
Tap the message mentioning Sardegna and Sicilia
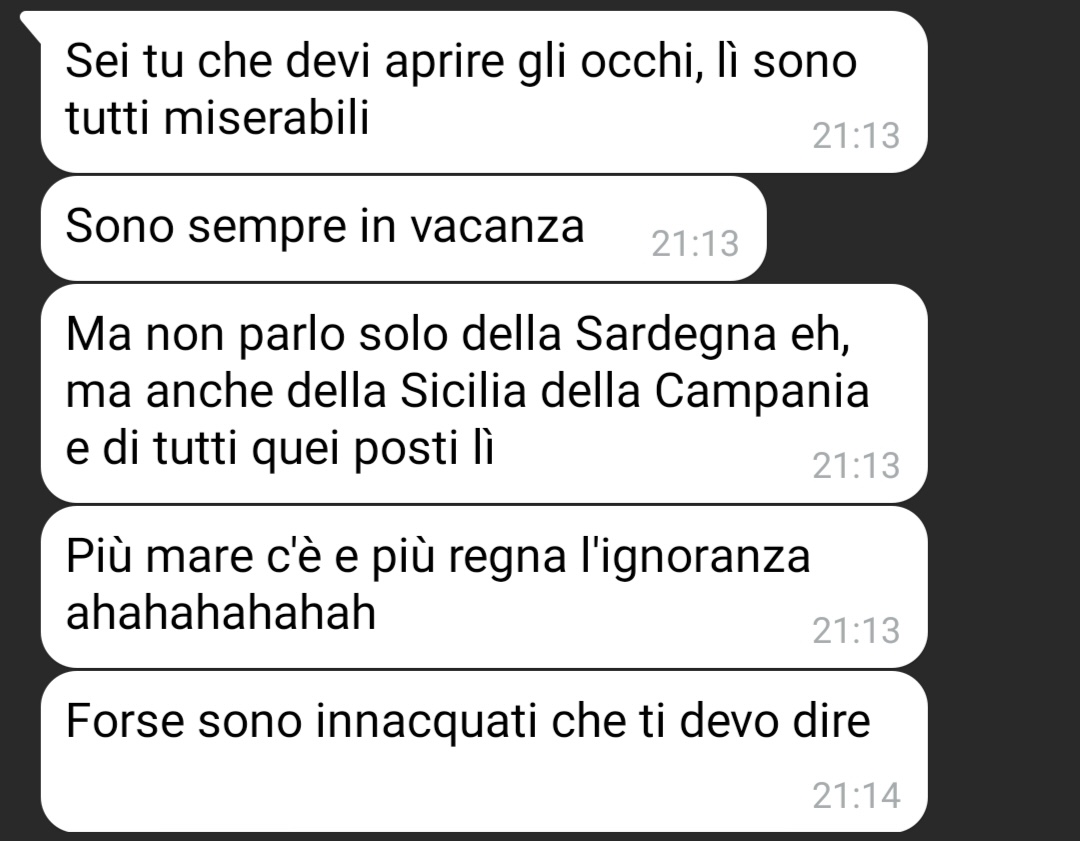point(484,393)
